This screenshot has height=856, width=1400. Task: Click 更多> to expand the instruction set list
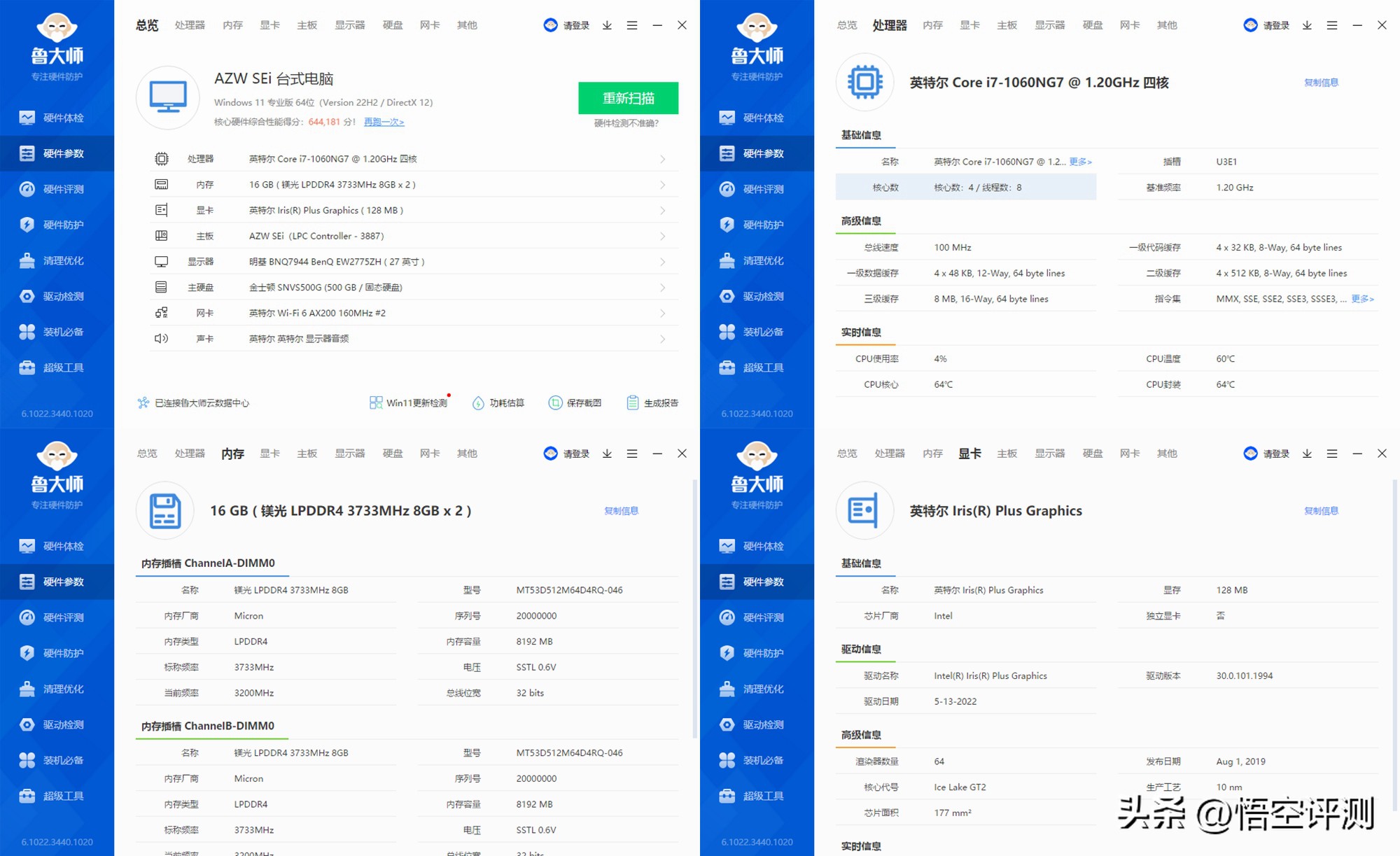[1362, 298]
